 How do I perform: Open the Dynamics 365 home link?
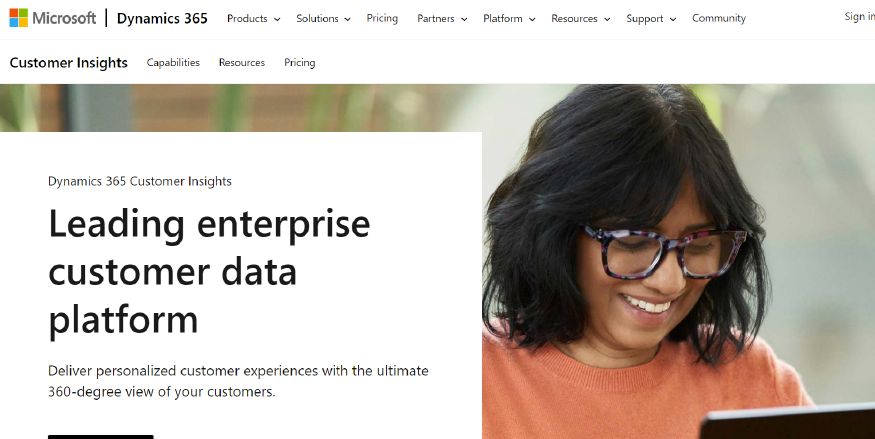[162, 18]
